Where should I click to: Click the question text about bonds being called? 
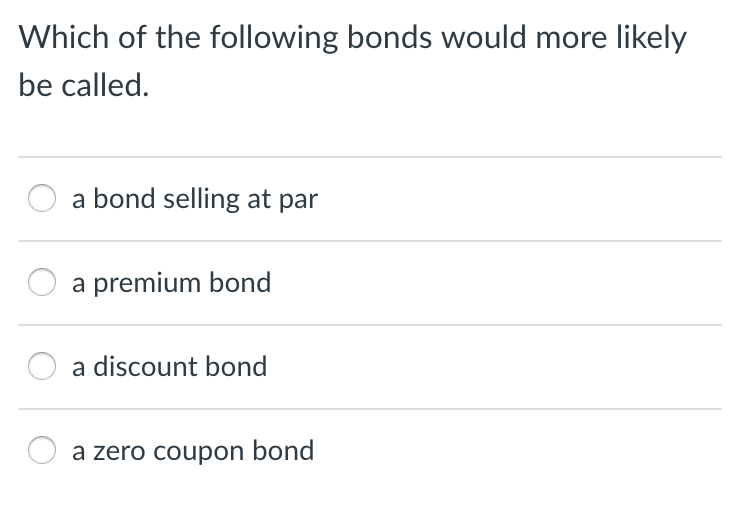[x=353, y=61]
